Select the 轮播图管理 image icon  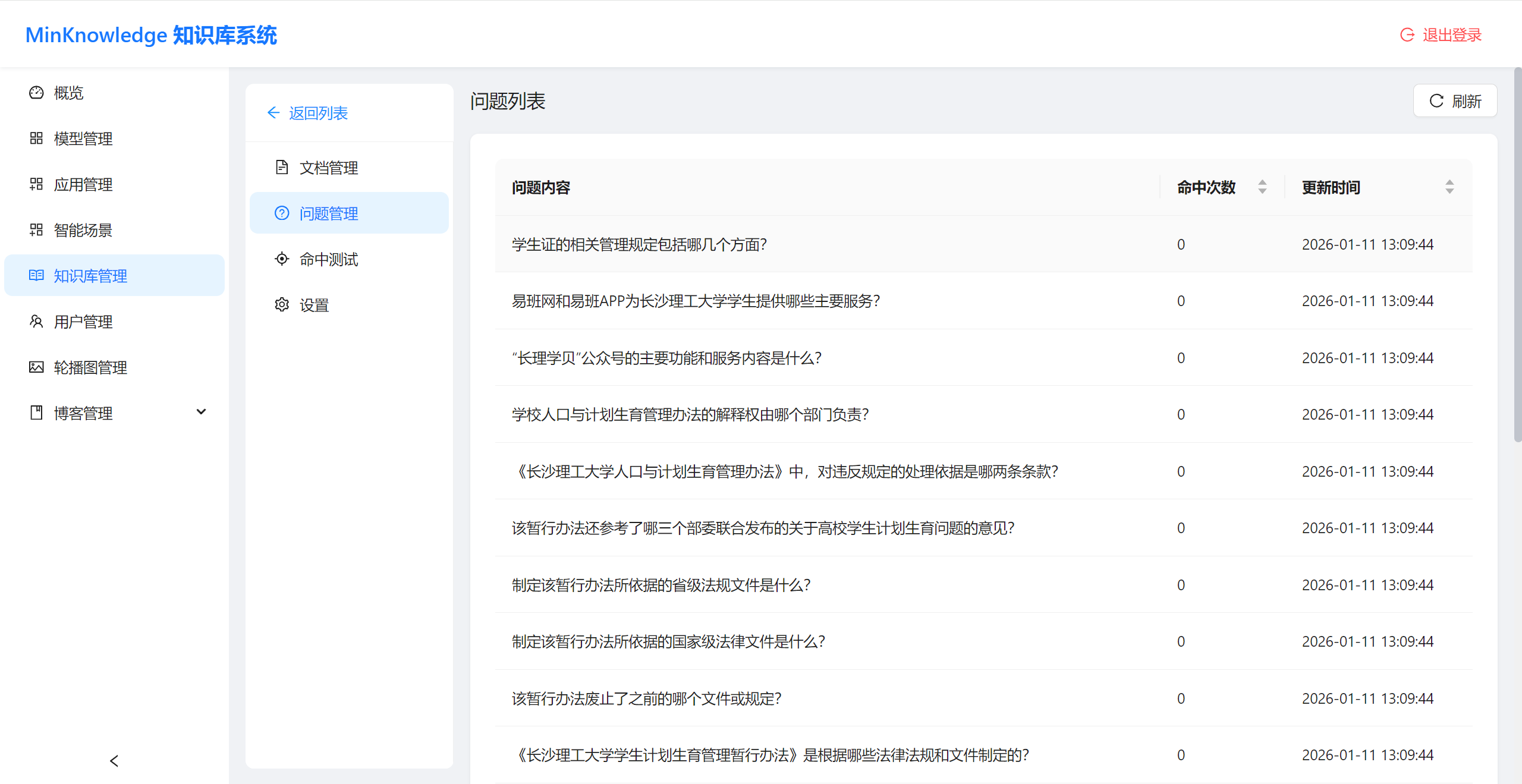36,367
